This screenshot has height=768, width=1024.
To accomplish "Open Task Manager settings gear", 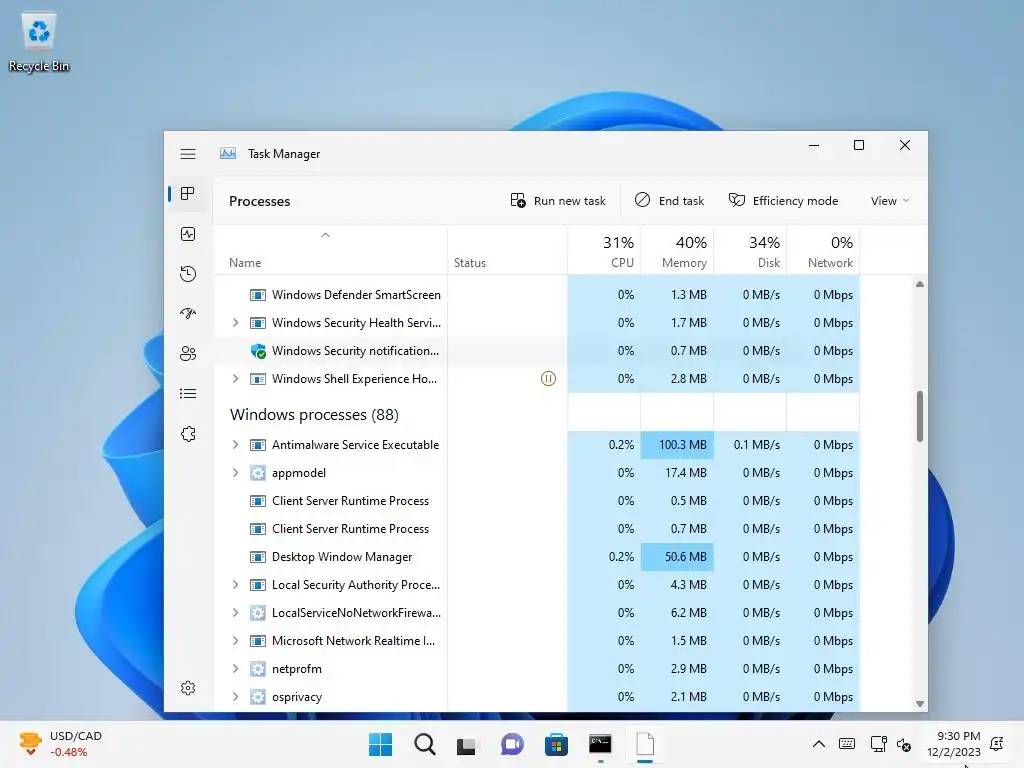I will point(188,688).
